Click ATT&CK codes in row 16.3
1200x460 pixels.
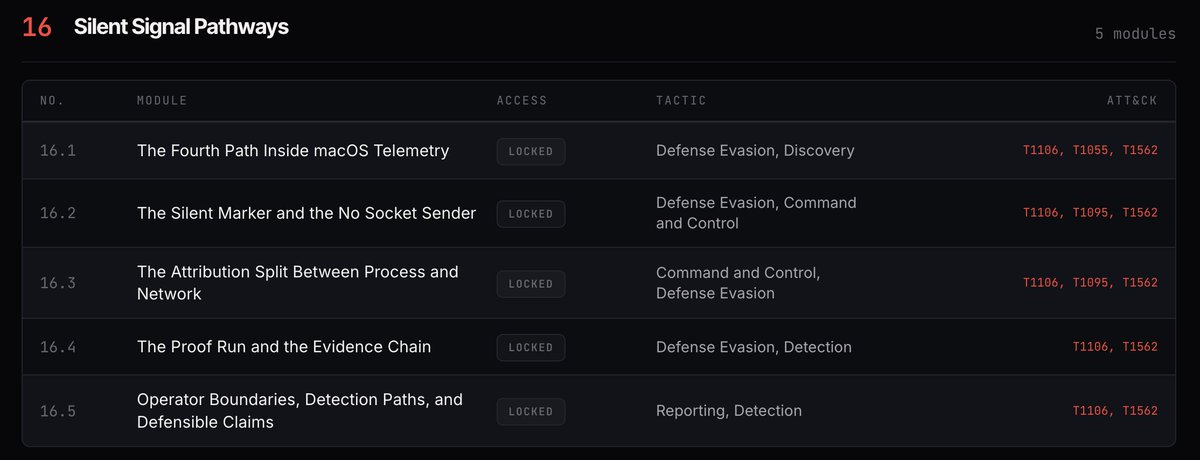coord(1090,283)
